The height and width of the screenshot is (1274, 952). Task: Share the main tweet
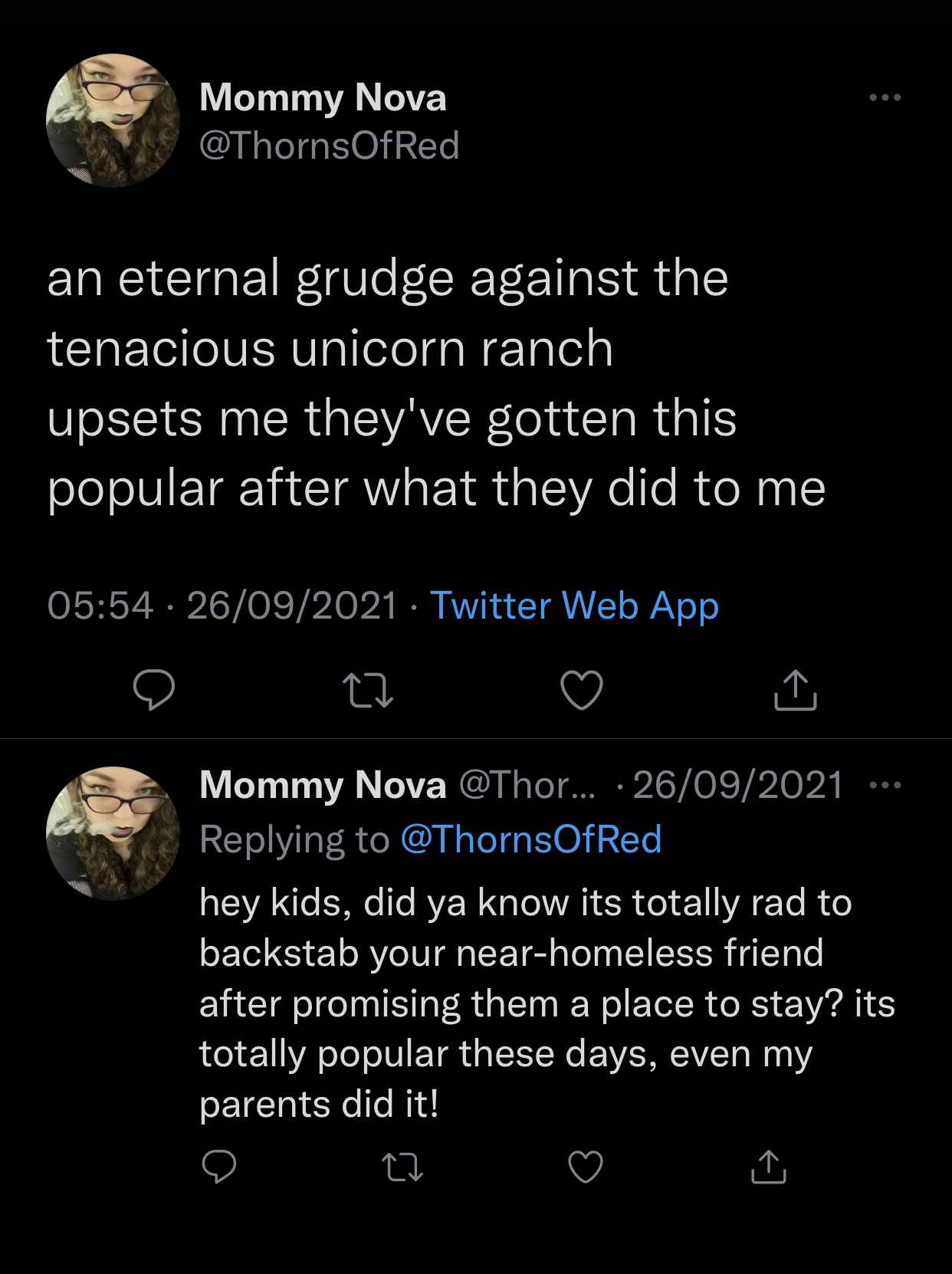pos(796,690)
